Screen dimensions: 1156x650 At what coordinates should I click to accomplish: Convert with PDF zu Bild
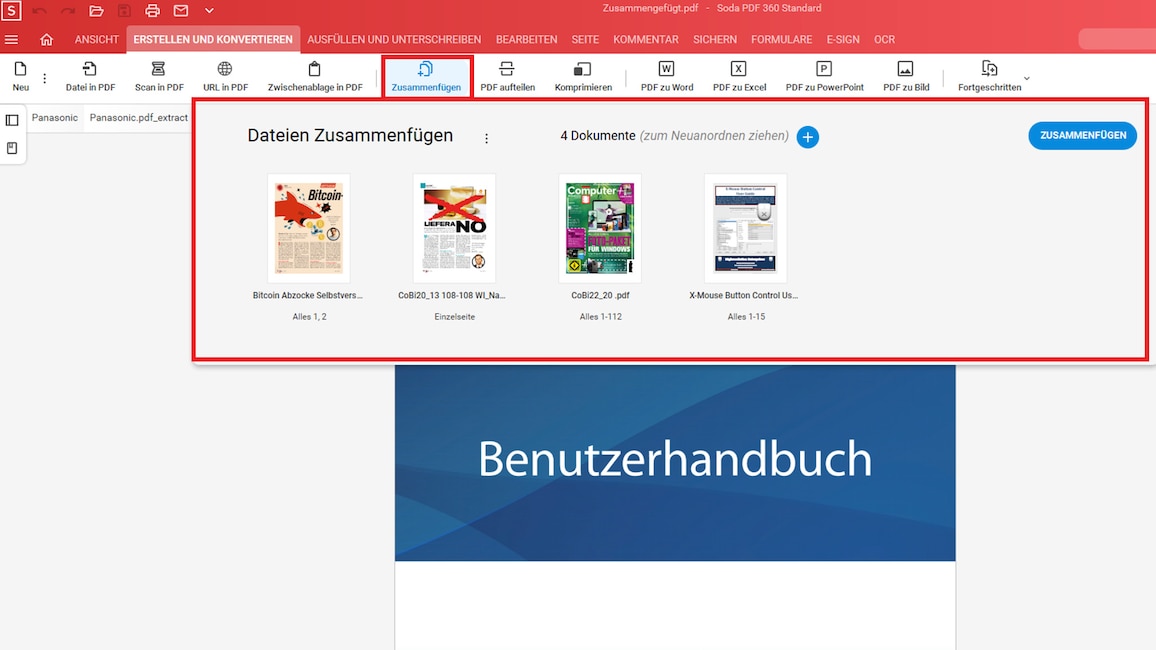(906, 77)
